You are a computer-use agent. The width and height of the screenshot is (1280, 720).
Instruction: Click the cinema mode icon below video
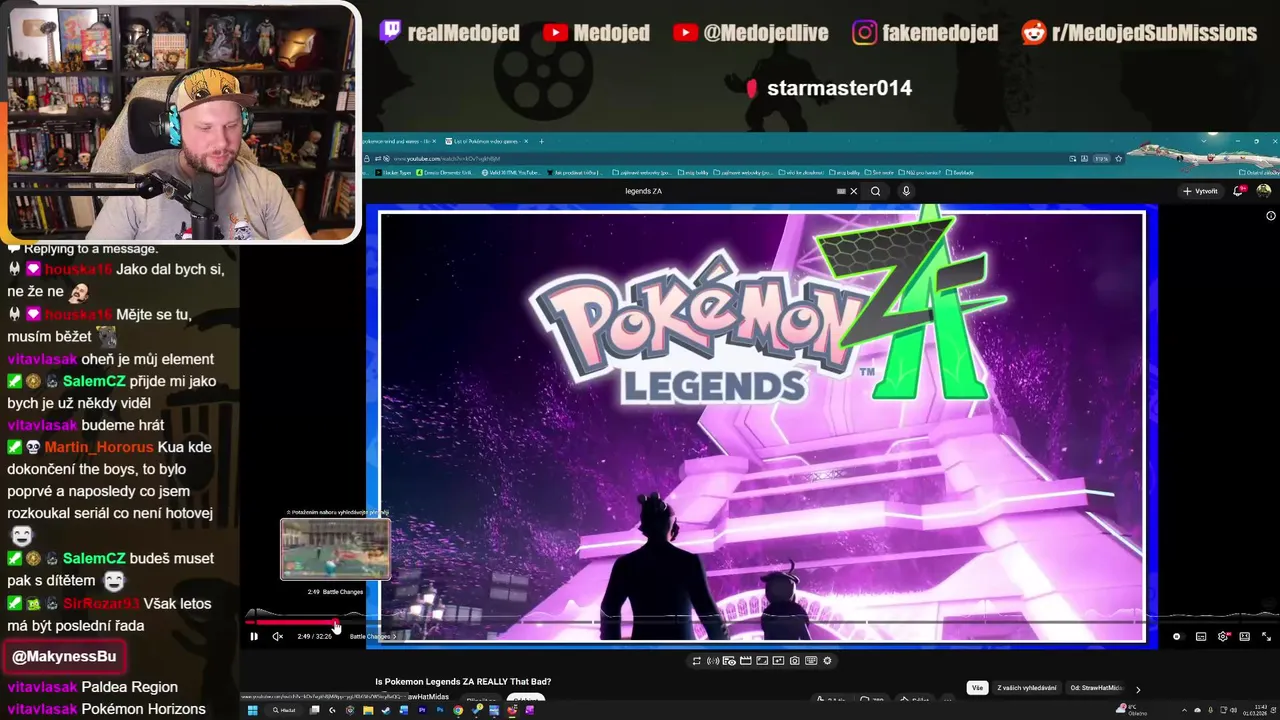(729, 661)
